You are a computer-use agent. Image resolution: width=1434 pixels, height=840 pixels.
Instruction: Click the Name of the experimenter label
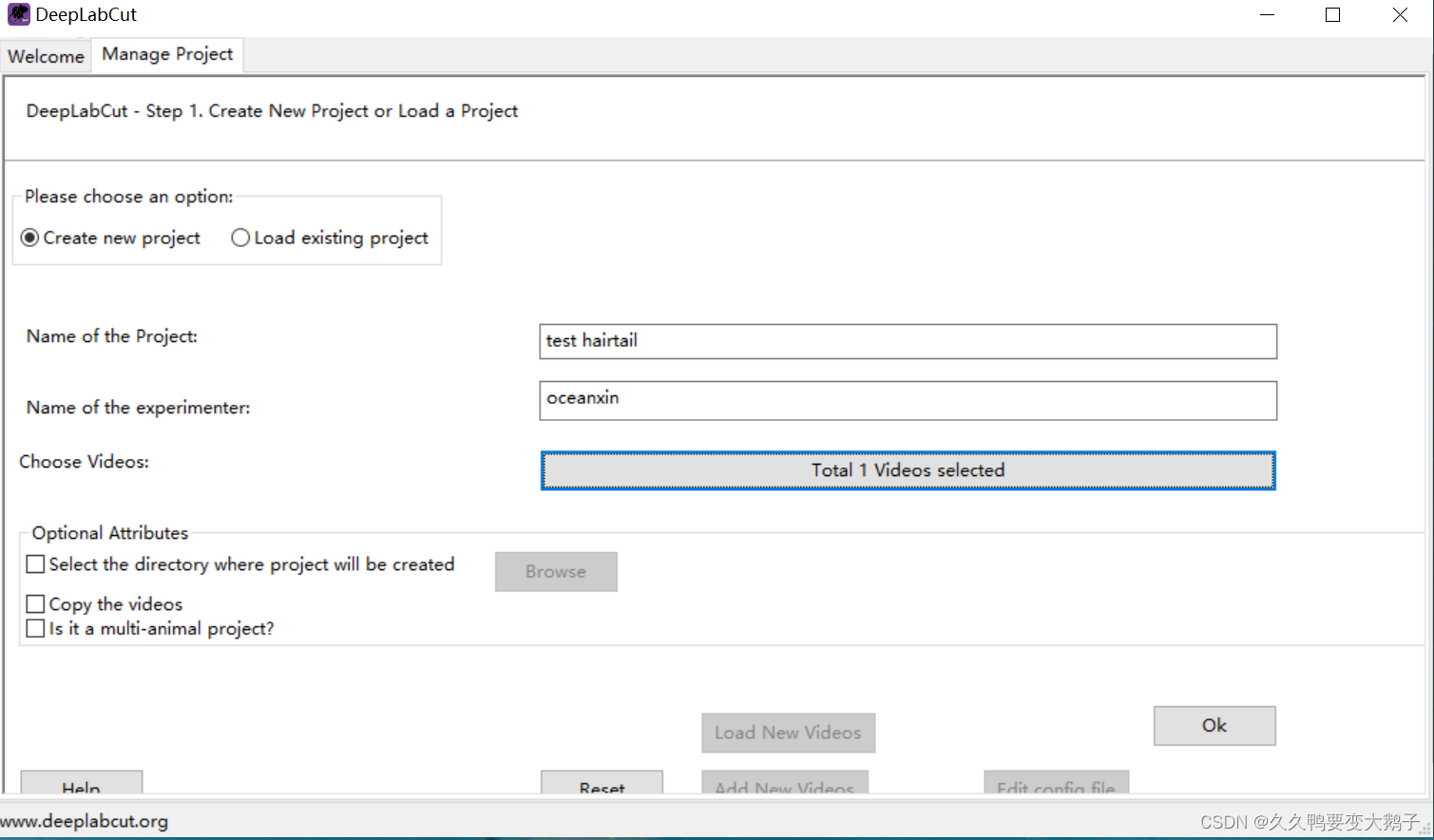(x=139, y=408)
